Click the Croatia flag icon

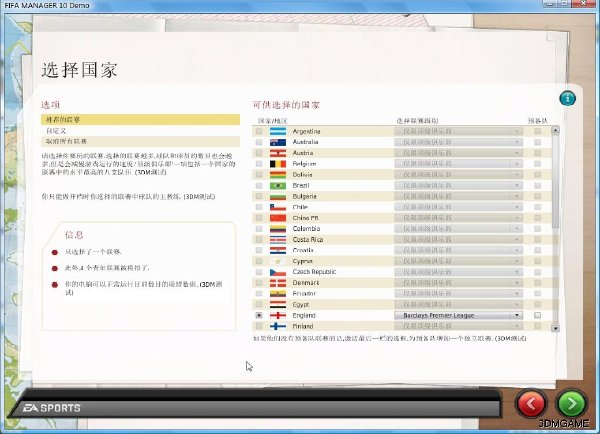[278, 250]
